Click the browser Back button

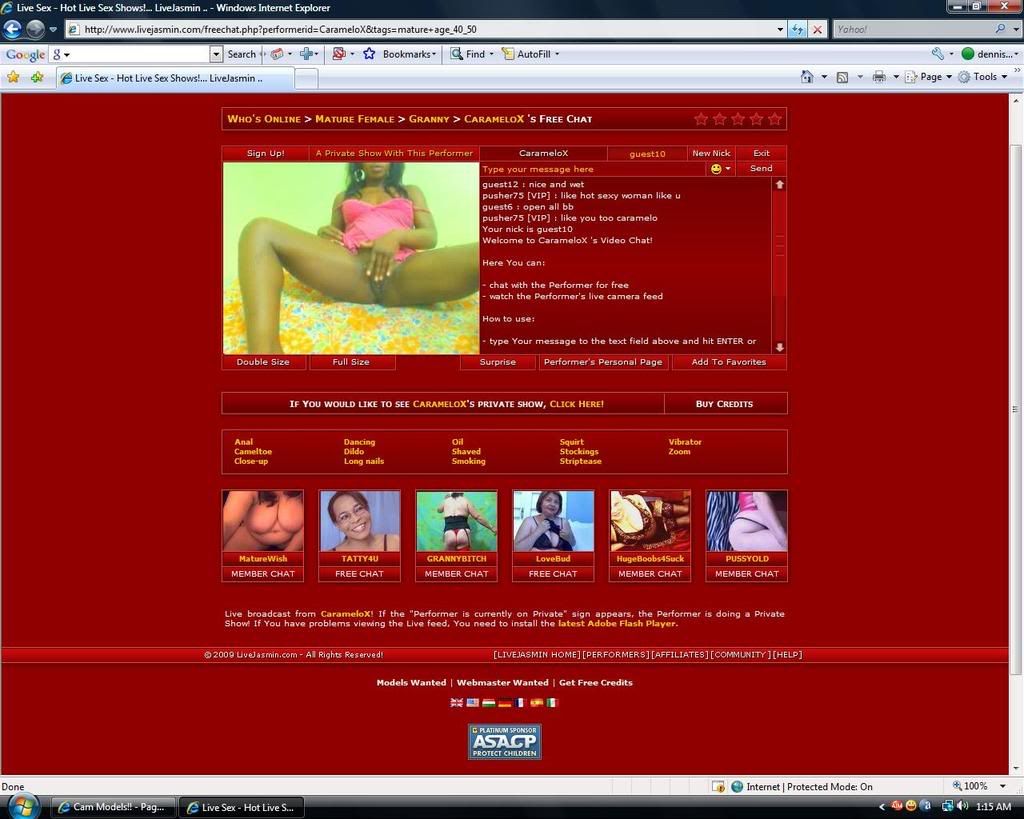coord(13,29)
